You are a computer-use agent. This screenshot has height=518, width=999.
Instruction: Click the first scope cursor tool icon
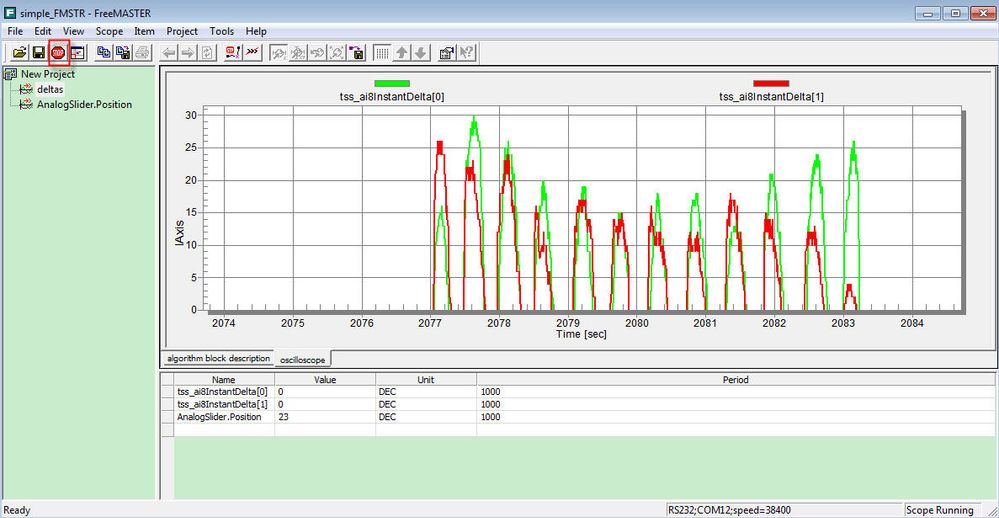[x=278, y=52]
